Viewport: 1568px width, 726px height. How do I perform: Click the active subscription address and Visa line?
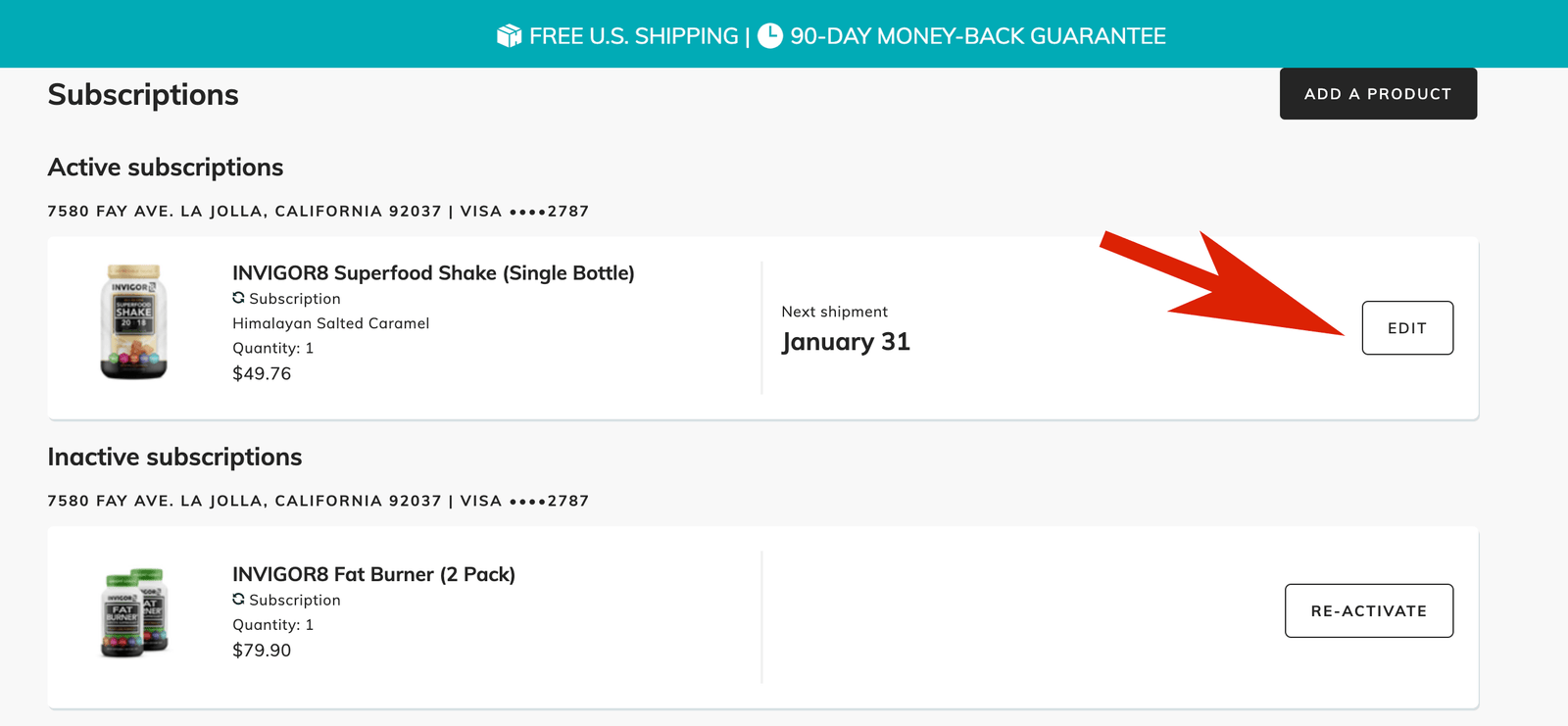(318, 212)
